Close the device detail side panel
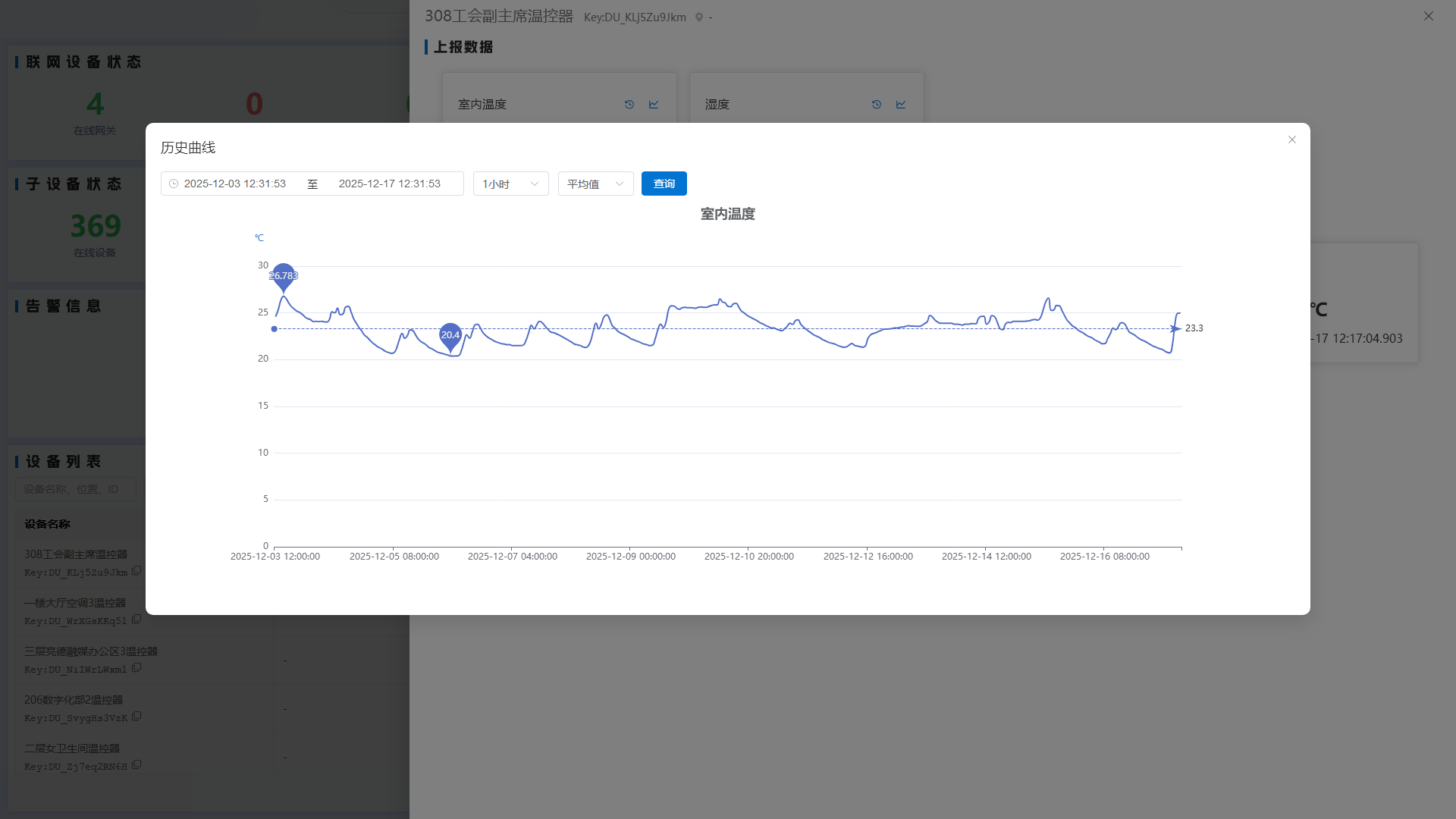1456x819 pixels. click(1429, 16)
